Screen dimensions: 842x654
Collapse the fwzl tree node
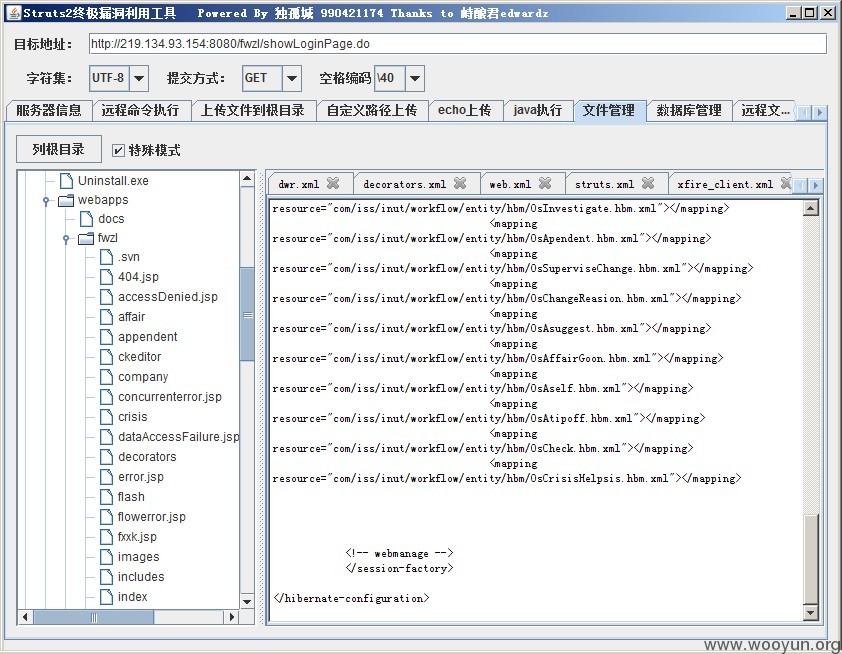click(66, 239)
